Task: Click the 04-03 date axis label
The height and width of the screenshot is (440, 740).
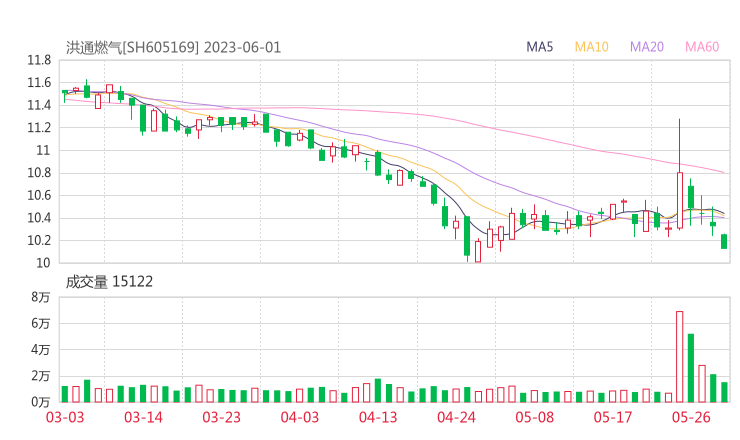Action: click(x=300, y=417)
